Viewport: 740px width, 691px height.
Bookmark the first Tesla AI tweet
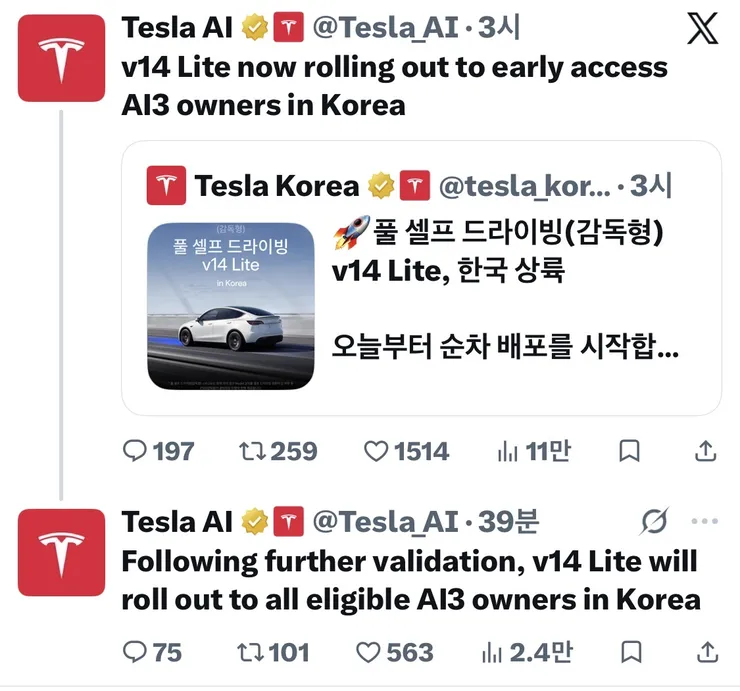click(x=629, y=451)
